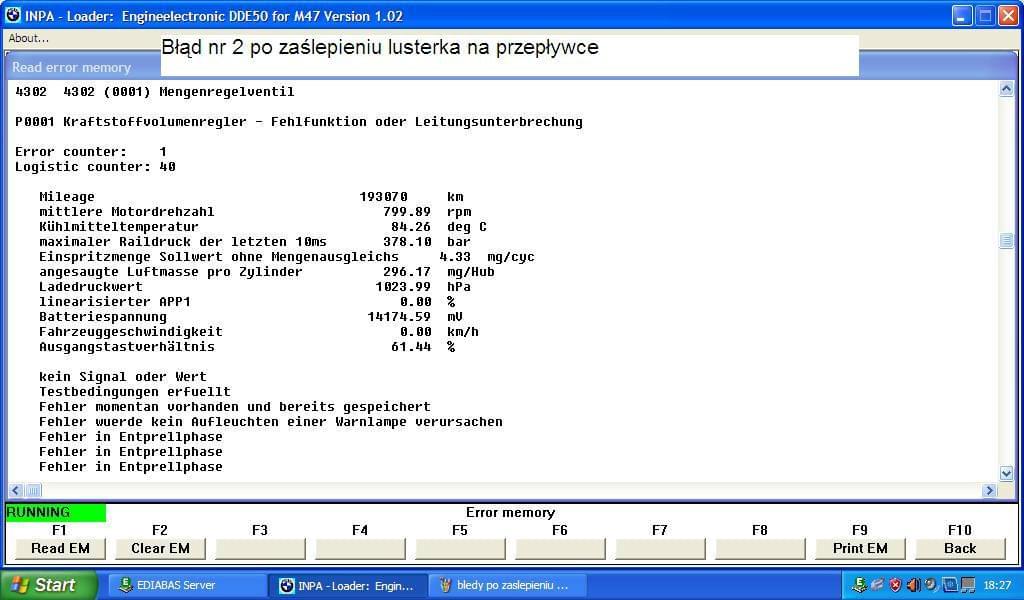Click the empty F6 function button
Screen dimensions: 1024x600
point(560,548)
